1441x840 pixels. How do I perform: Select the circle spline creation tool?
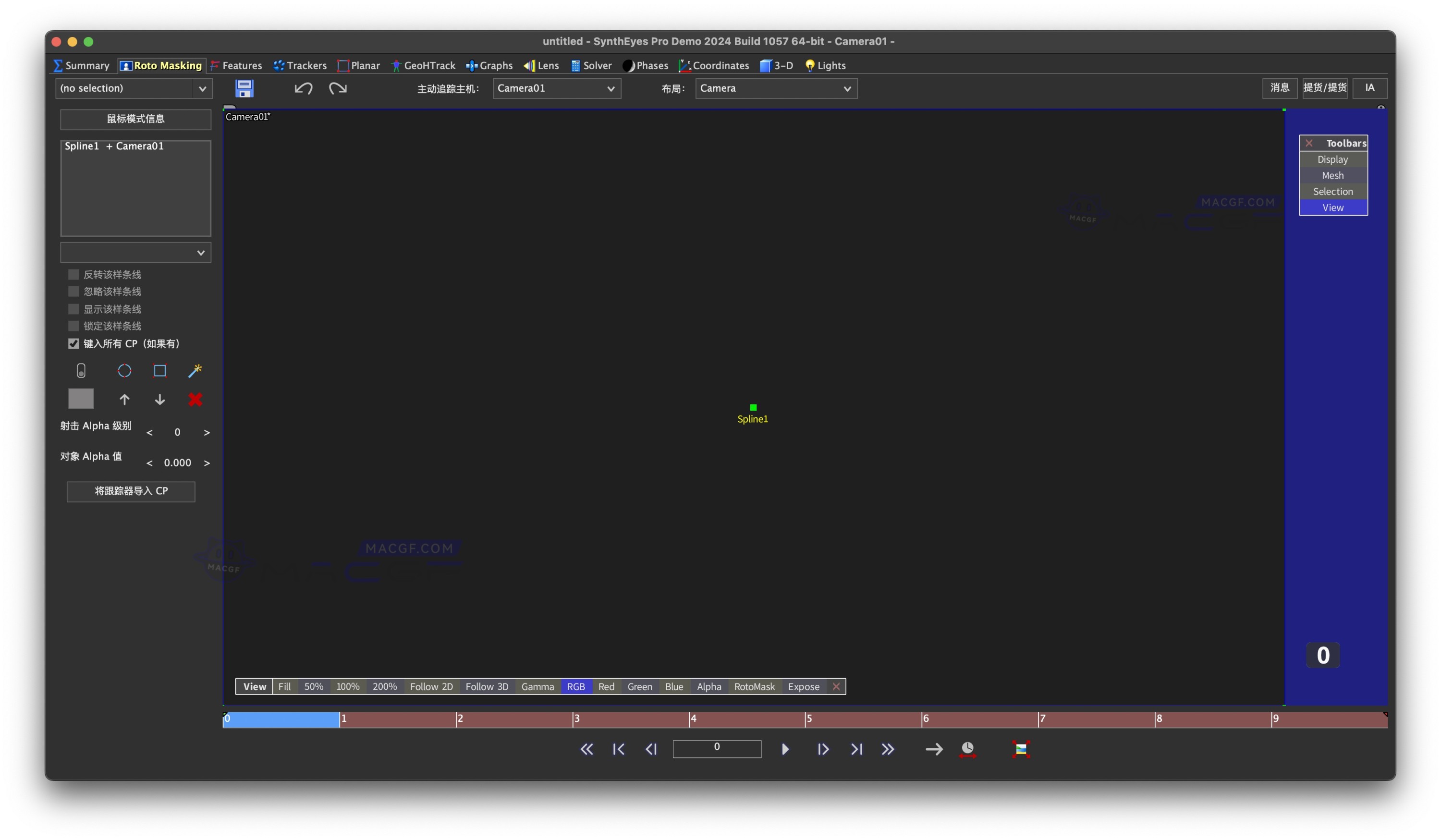tap(125, 371)
